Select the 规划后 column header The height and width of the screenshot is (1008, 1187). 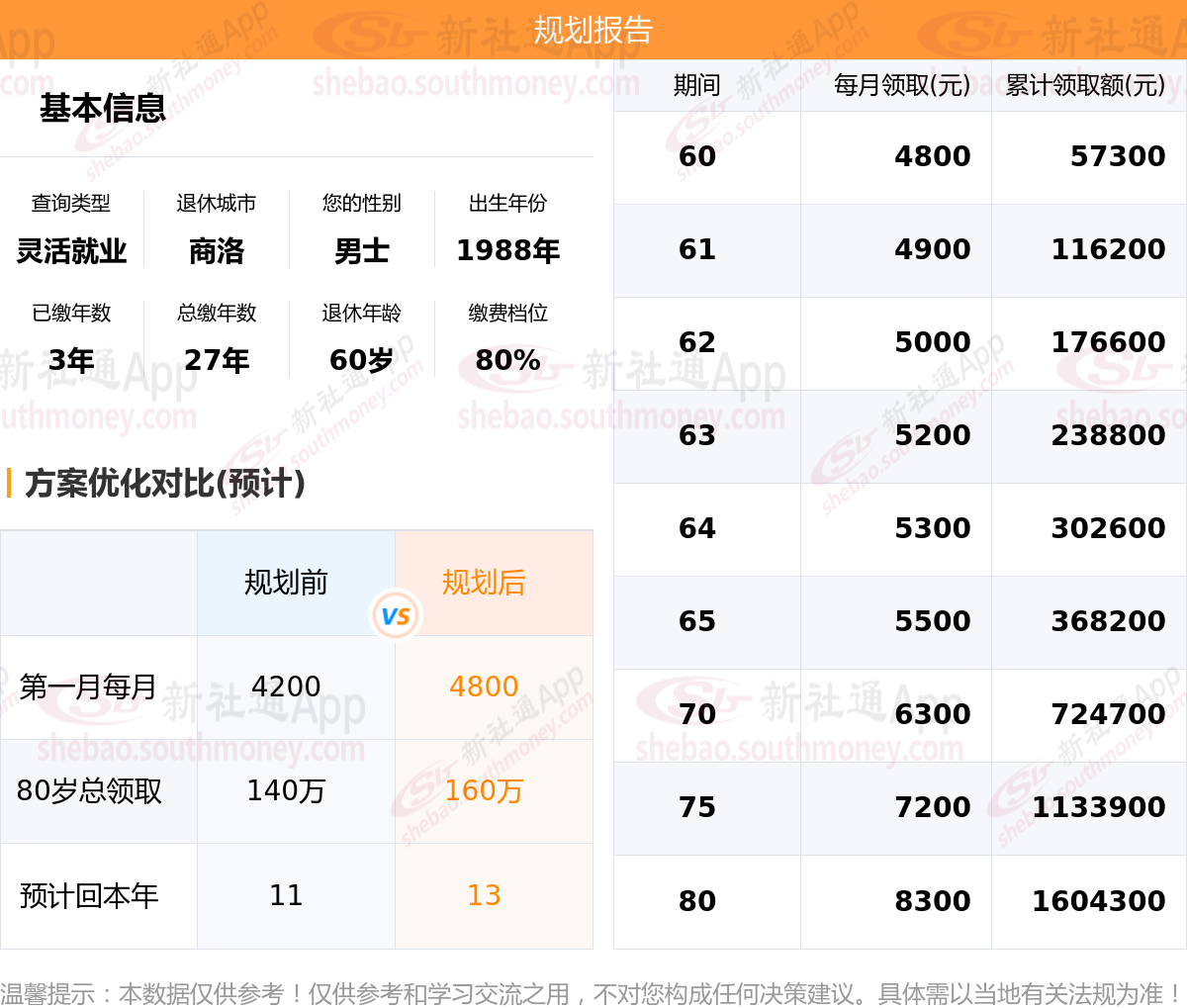point(484,583)
